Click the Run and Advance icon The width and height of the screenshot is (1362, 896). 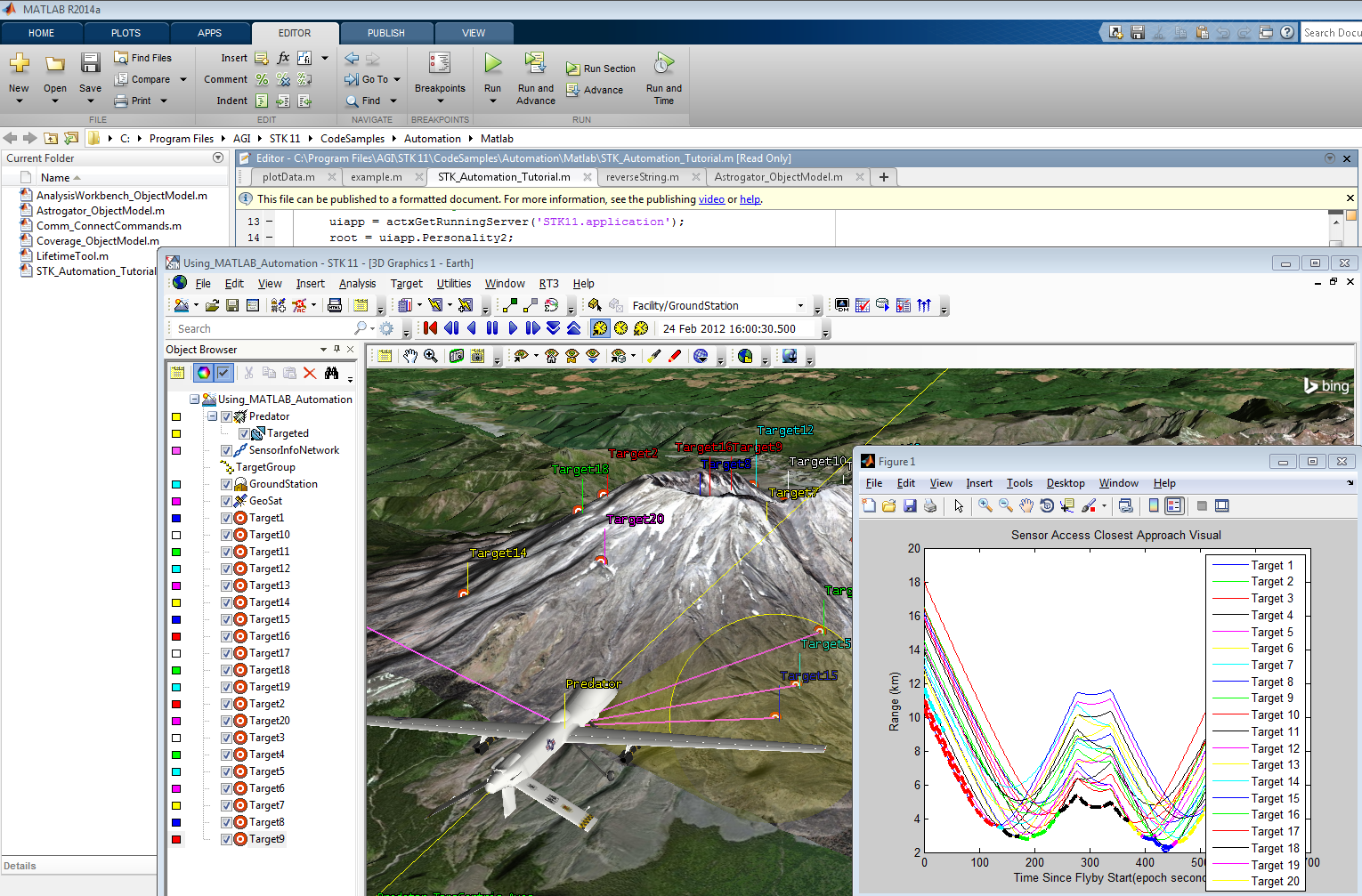535,63
